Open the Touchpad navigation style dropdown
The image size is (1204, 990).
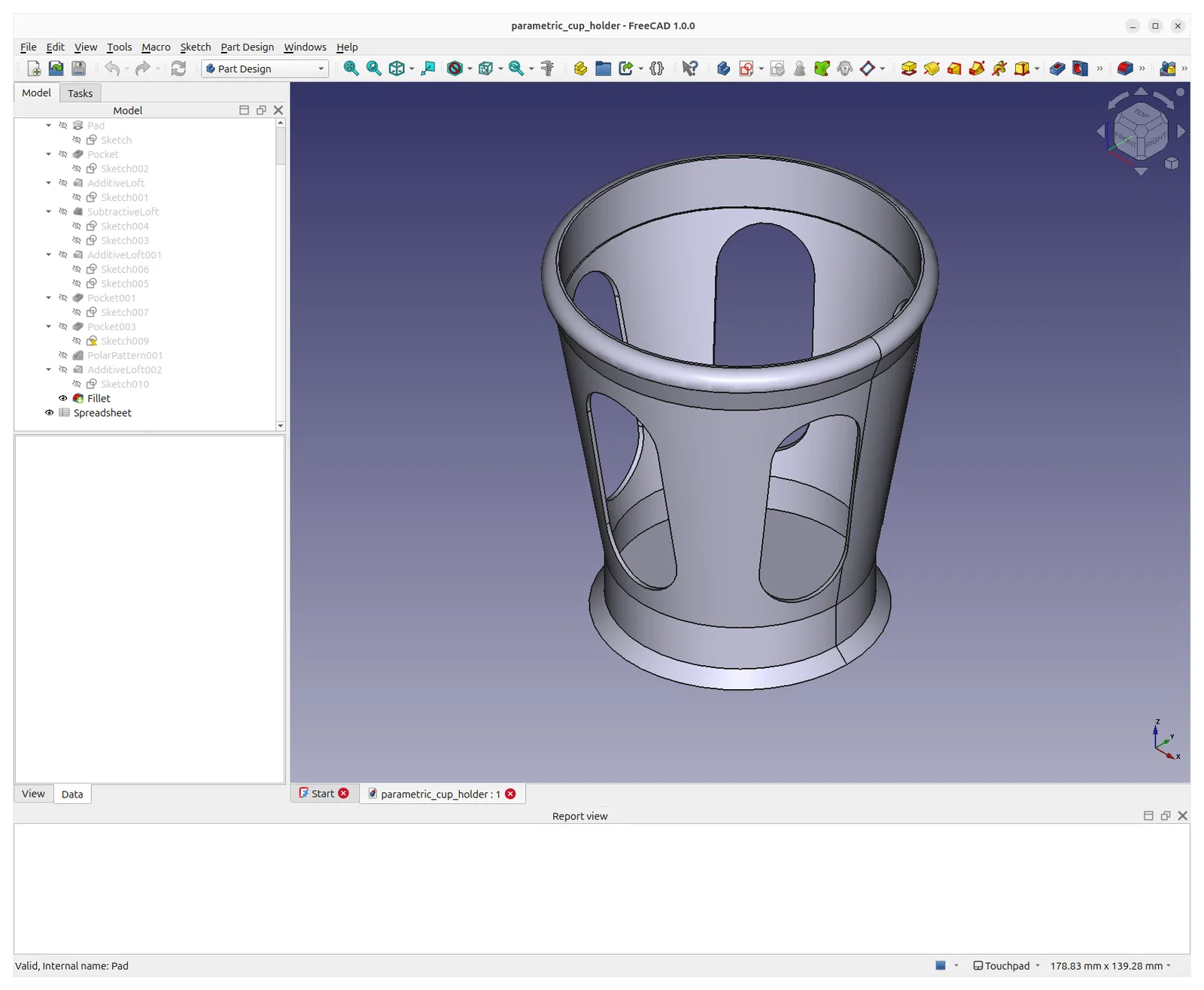[1005, 966]
